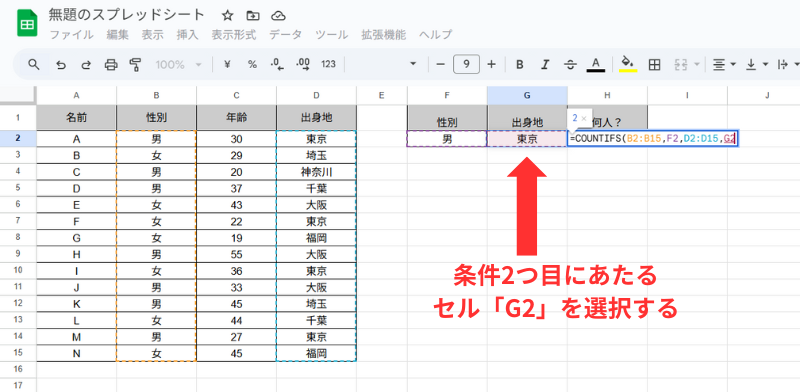
Task: Click the print icon
Action: coord(111,64)
